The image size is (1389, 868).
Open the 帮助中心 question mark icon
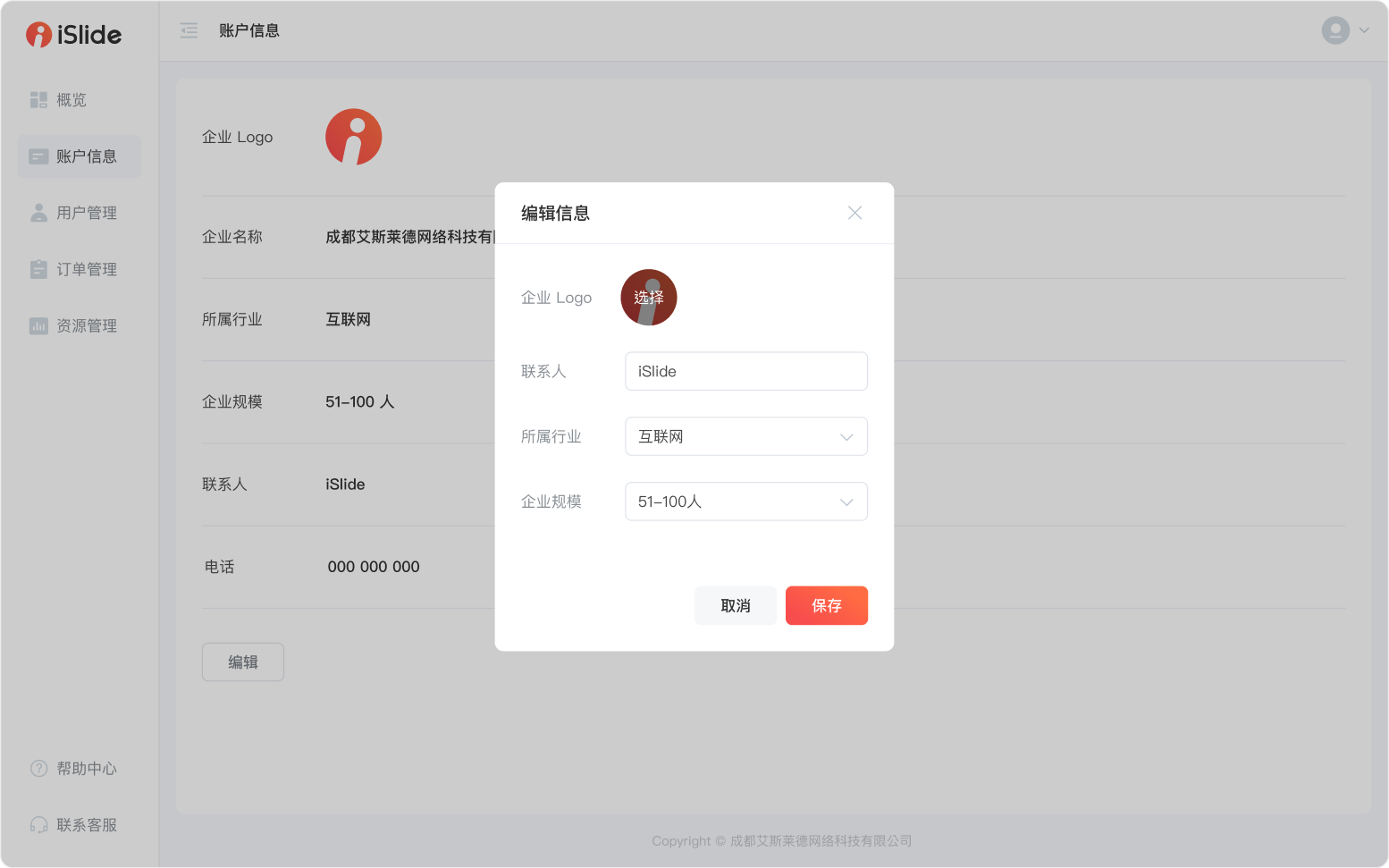click(x=38, y=769)
